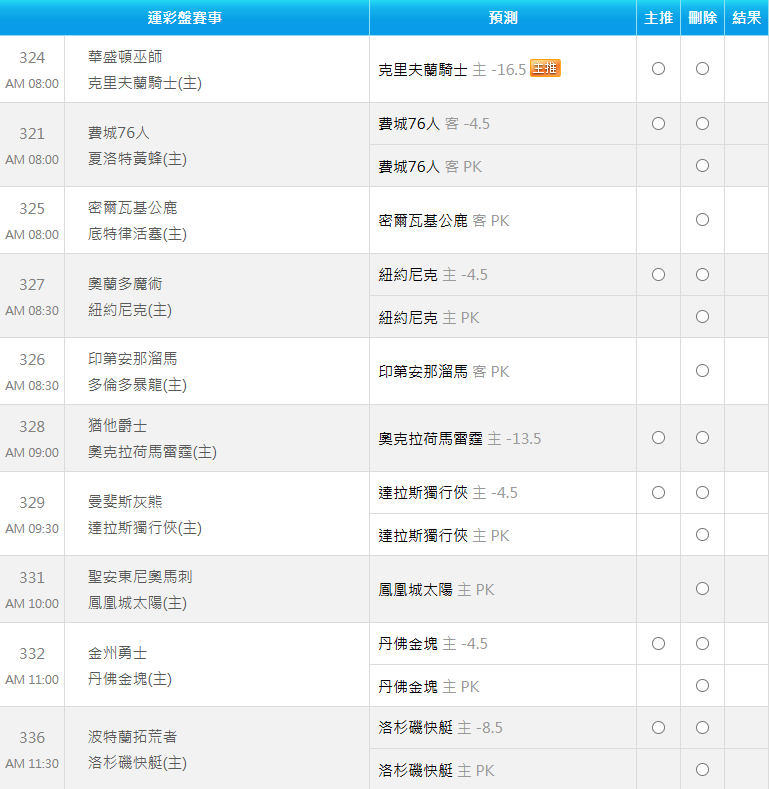This screenshot has width=769, height=789.
Task: Click team name 波特蘭拓荒者
Action: point(132,737)
